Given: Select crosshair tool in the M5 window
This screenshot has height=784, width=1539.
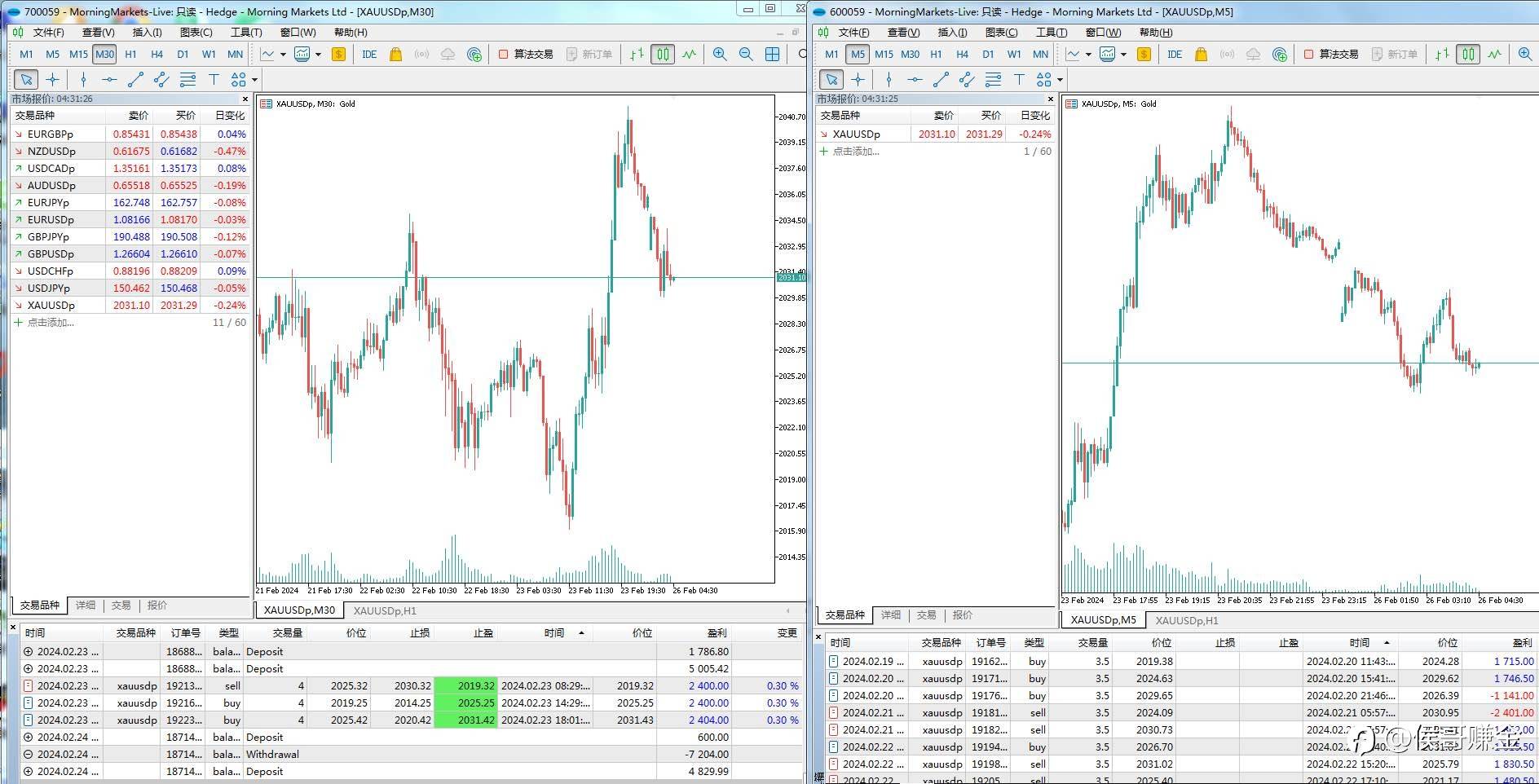Looking at the screenshot, I should (x=858, y=79).
